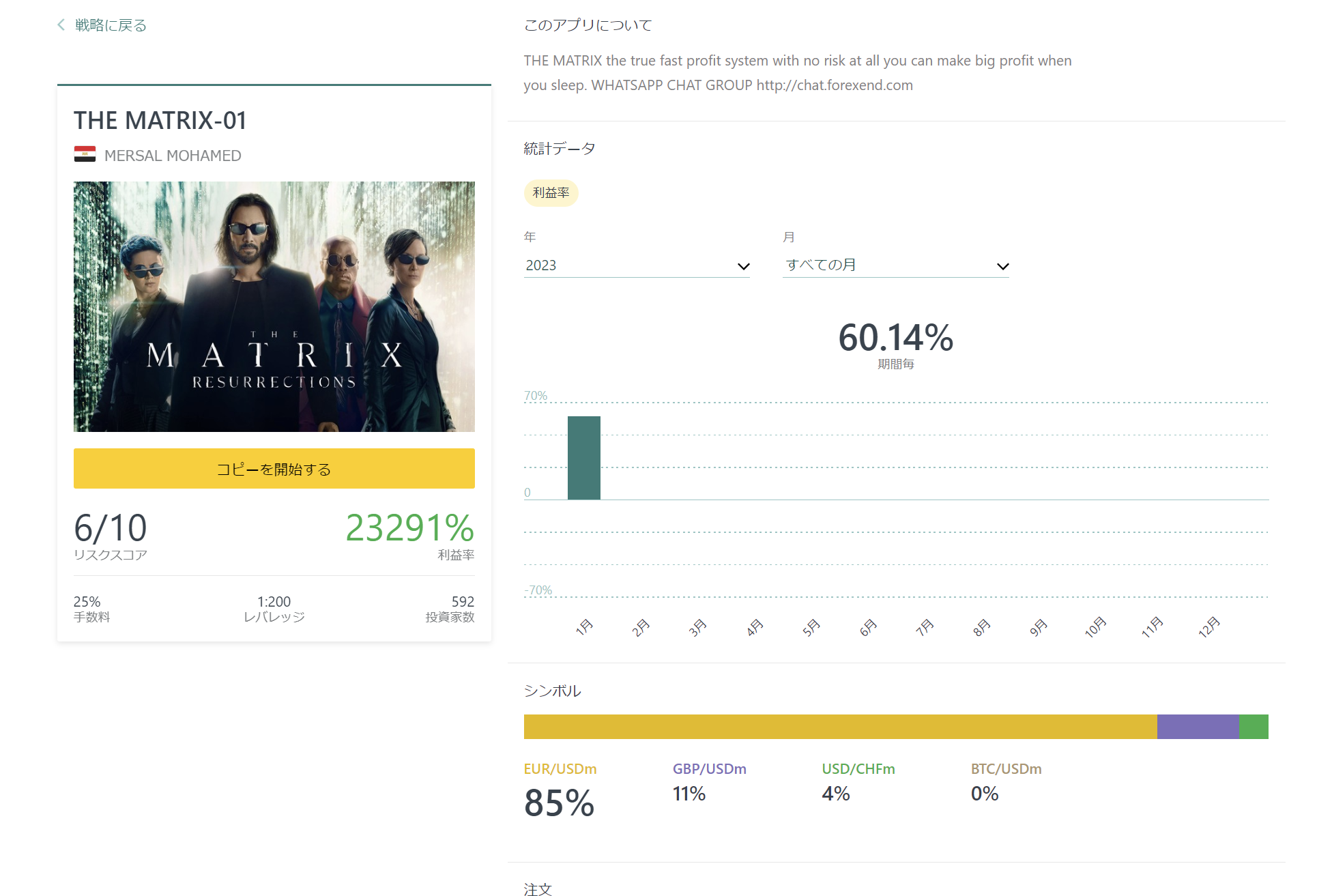This screenshot has width=1332, height=896.
Task: Click the 1:200 leverage value
Action: pyautogui.click(x=274, y=602)
